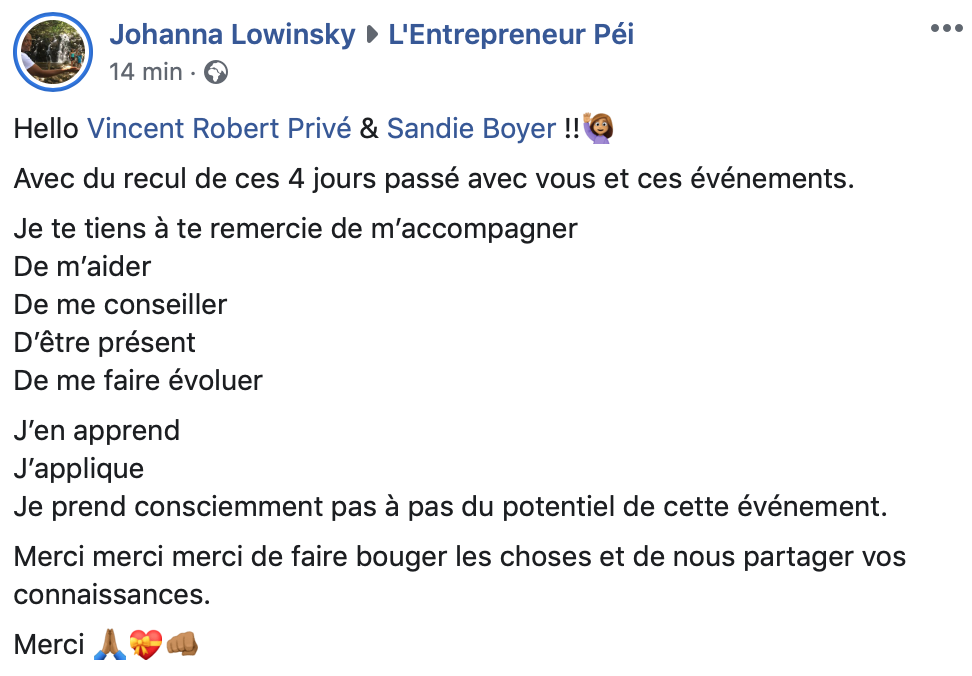The width and height of the screenshot is (972, 676).
Task: Open Vincent Robert Privé's tagged profile
Action: tap(219, 128)
